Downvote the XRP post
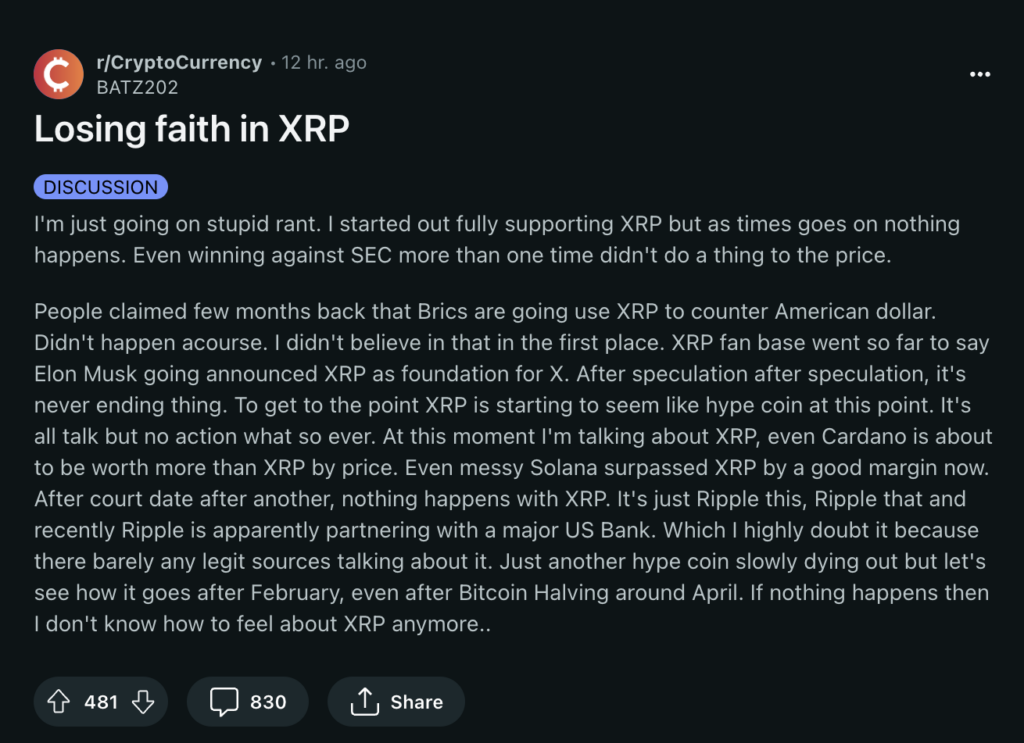This screenshot has height=743, width=1024. point(143,702)
